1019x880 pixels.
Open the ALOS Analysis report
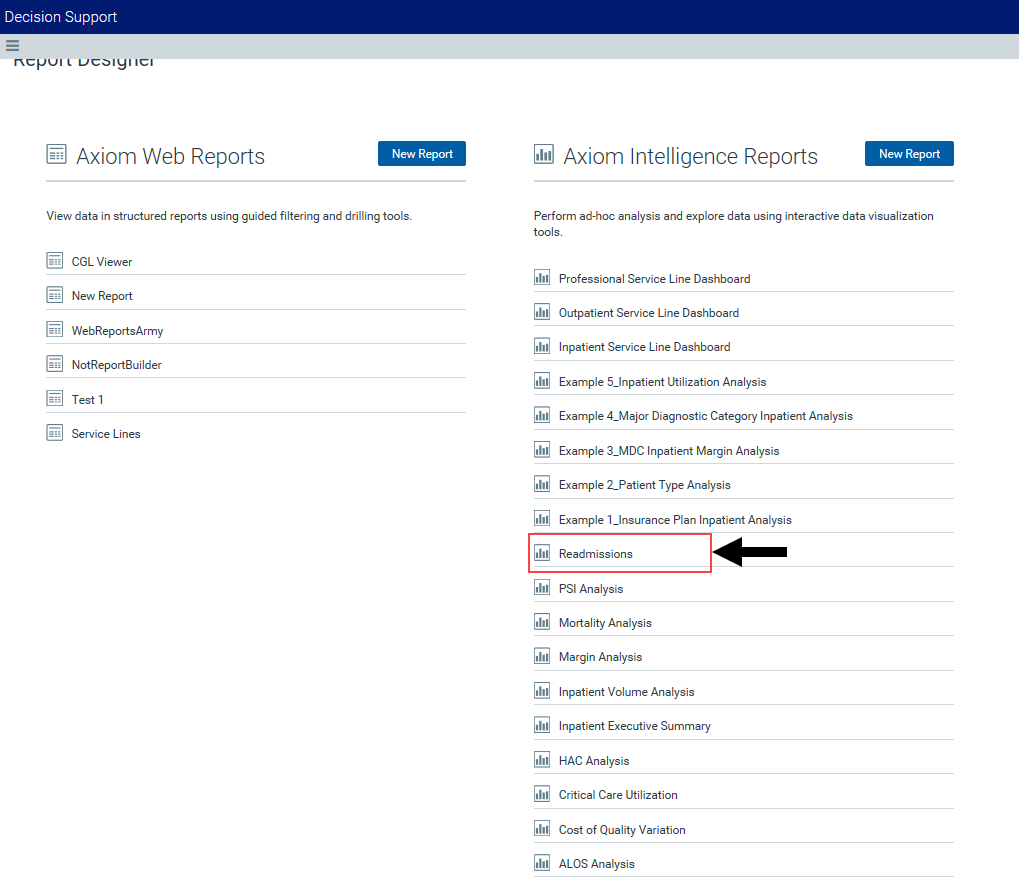(596, 864)
